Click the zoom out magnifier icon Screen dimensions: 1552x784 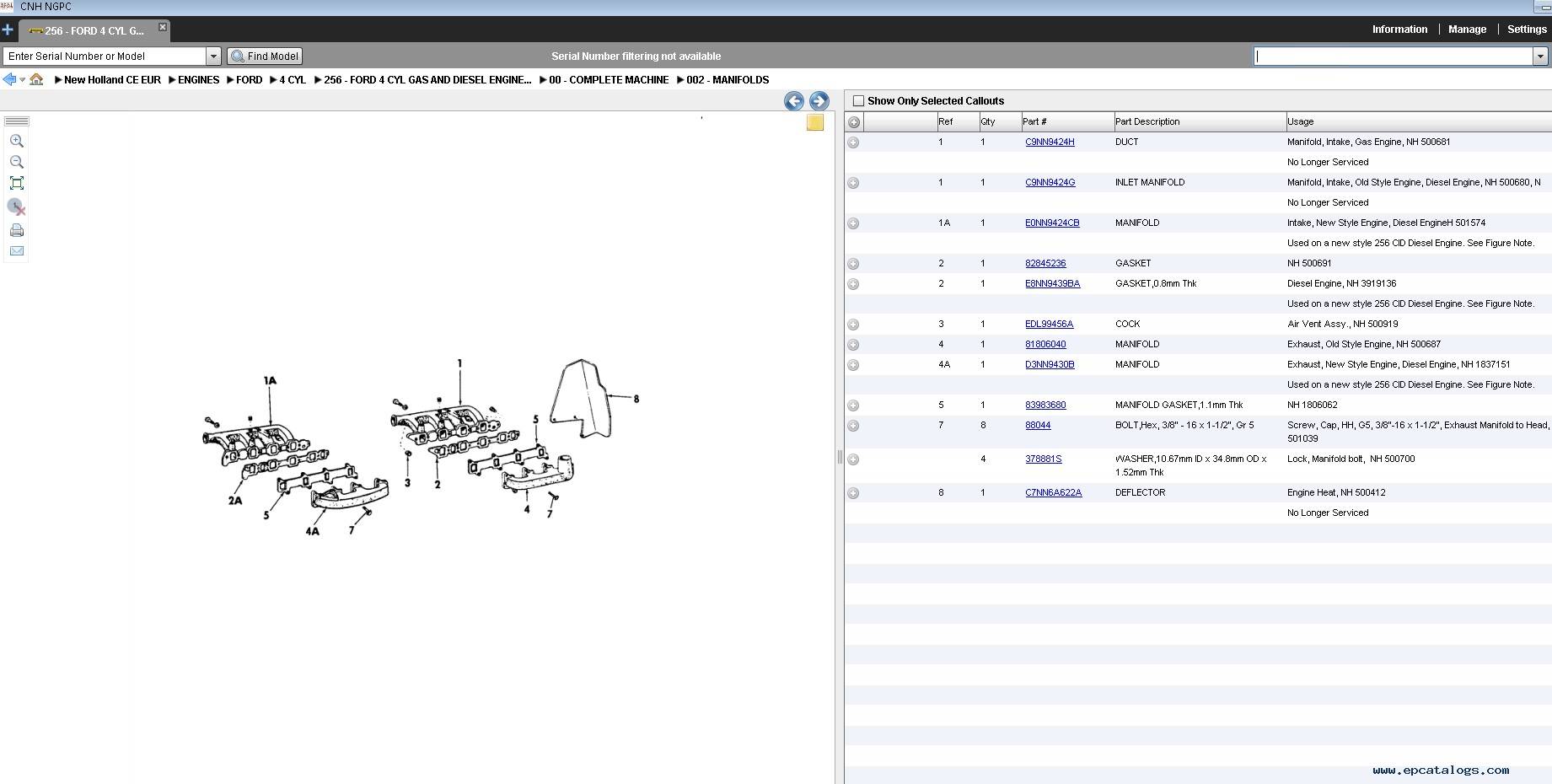pos(16,162)
